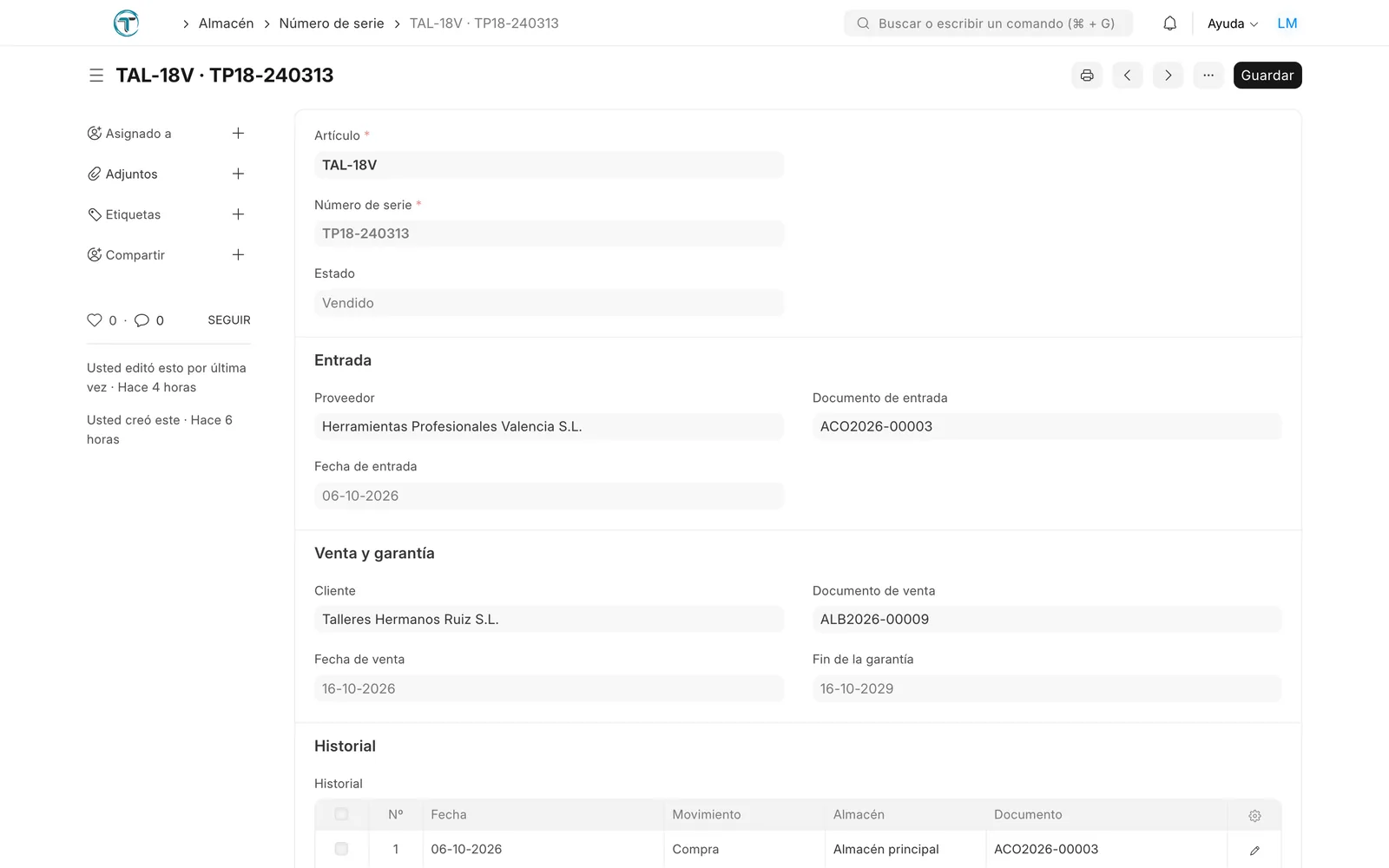Open the LM user profile menu
Image resolution: width=1389 pixels, height=868 pixels.
coord(1287,23)
